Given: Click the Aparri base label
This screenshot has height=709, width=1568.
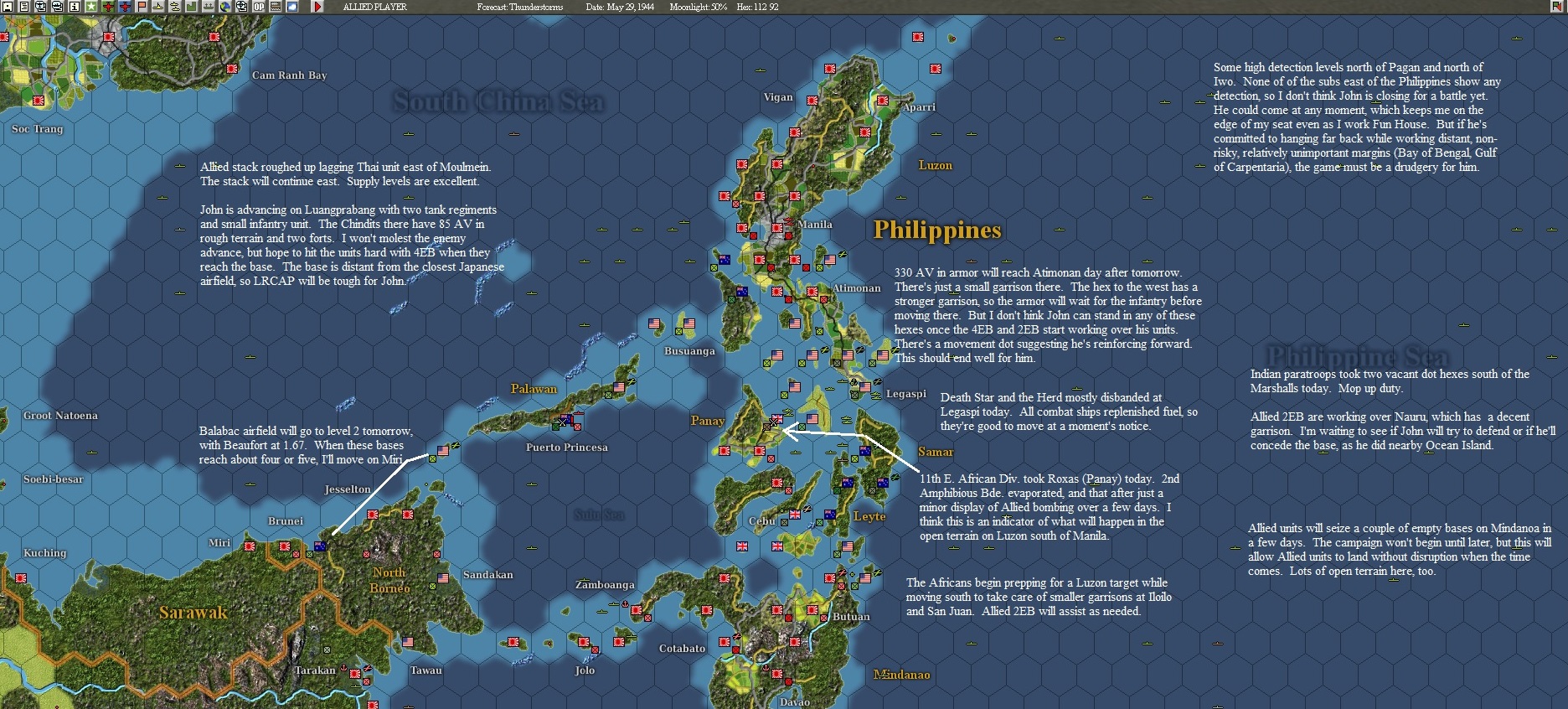Looking at the screenshot, I should click(919, 107).
